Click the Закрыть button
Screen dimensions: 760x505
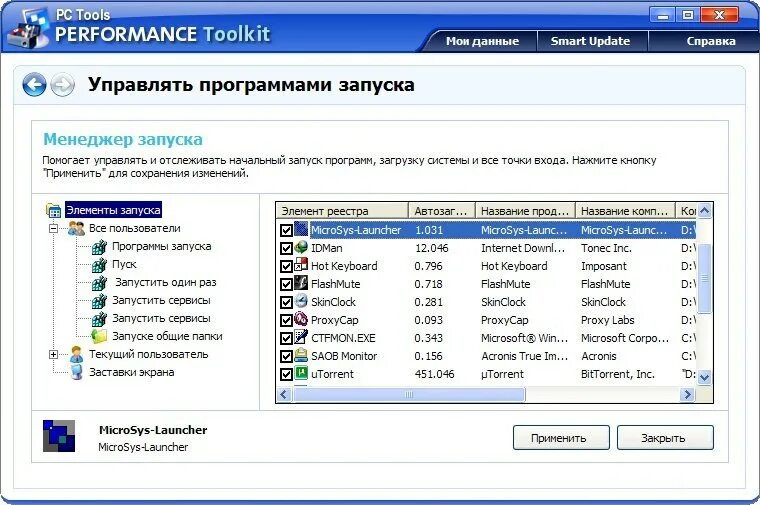tap(665, 438)
